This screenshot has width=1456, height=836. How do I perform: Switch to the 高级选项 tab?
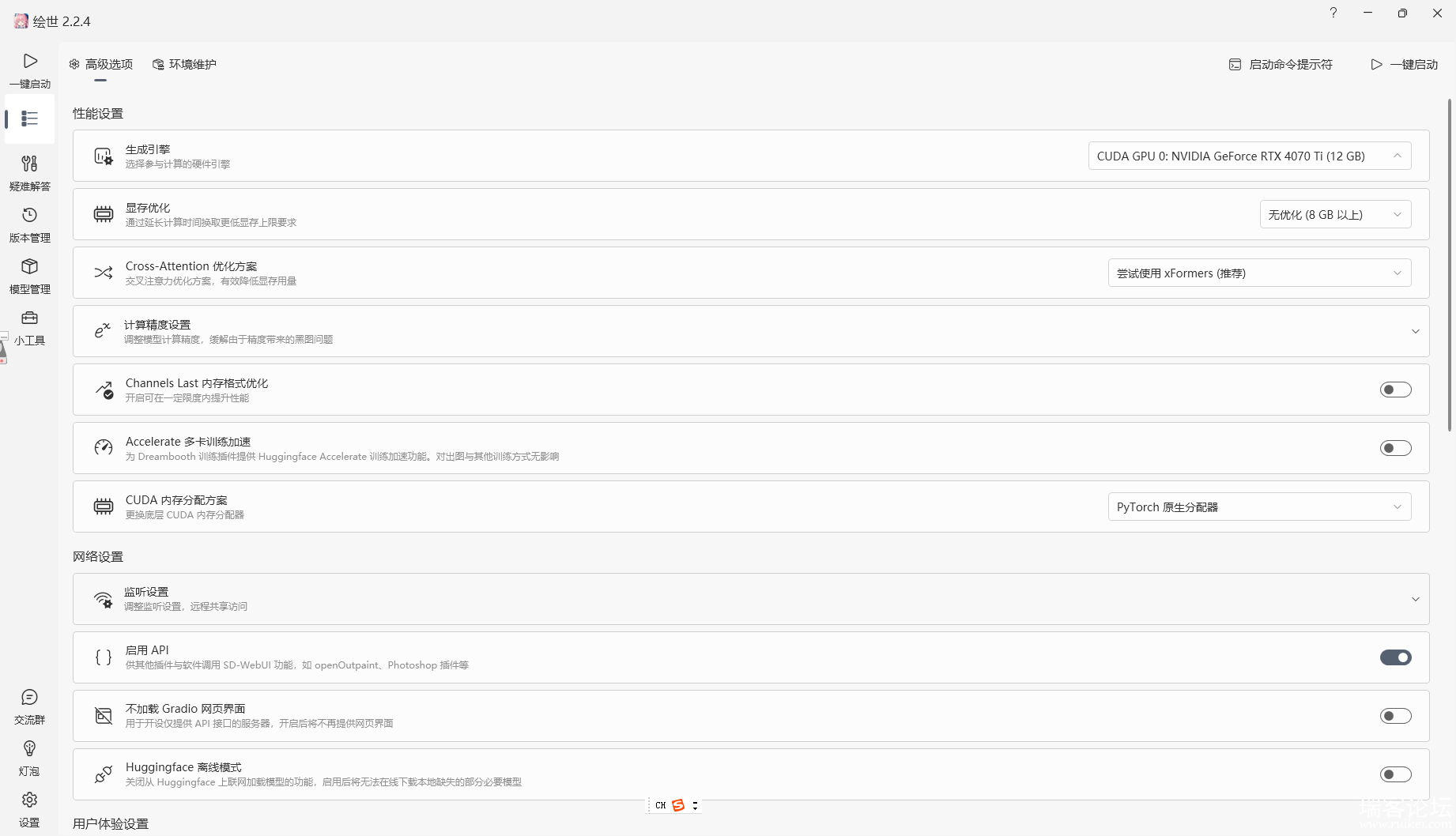click(x=100, y=64)
